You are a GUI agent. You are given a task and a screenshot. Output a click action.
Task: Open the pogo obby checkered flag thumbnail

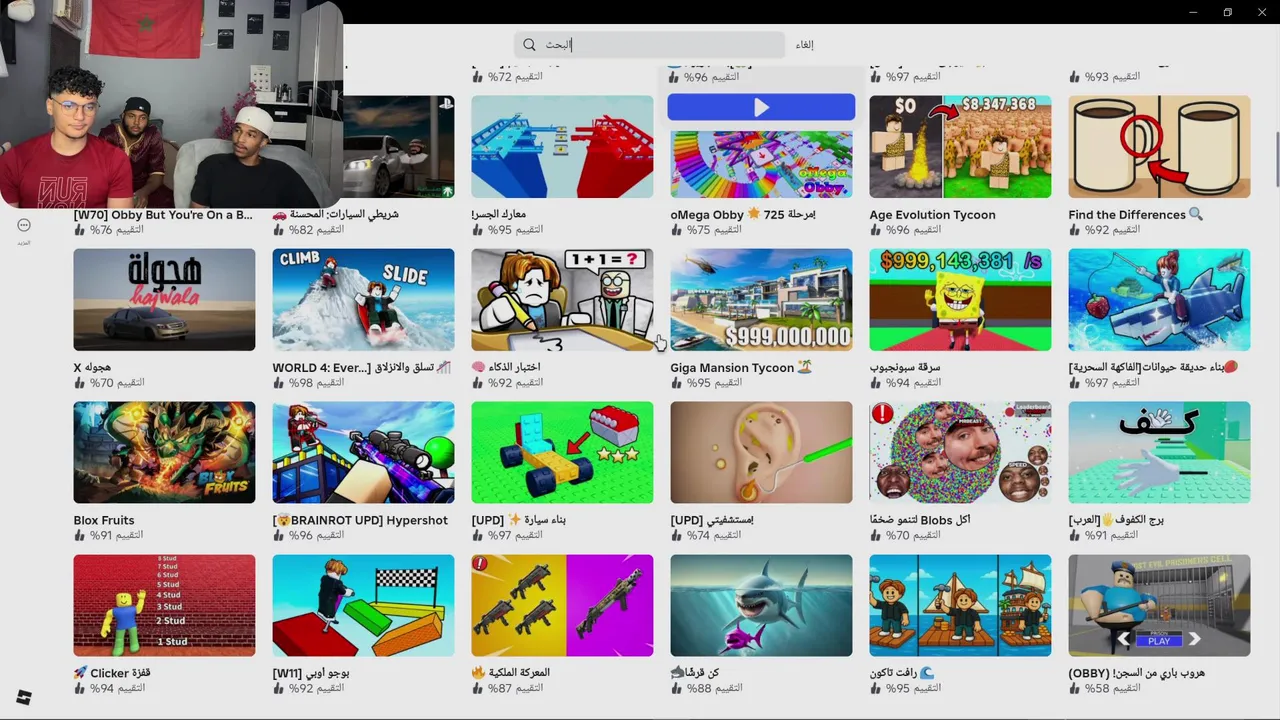pyautogui.click(x=363, y=606)
